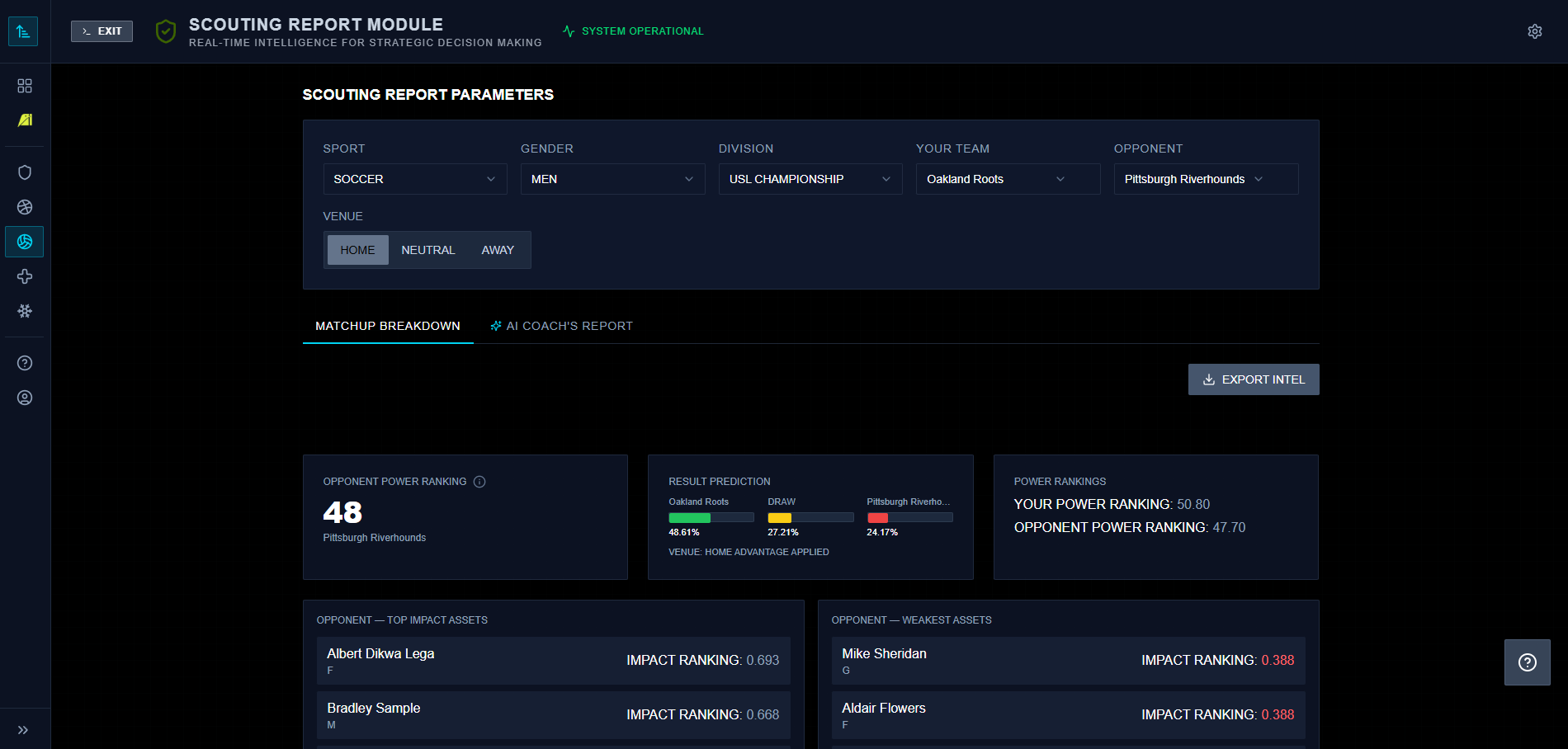Viewport: 1568px width, 749px height.
Task: Select the HOME venue option
Action: click(x=357, y=250)
